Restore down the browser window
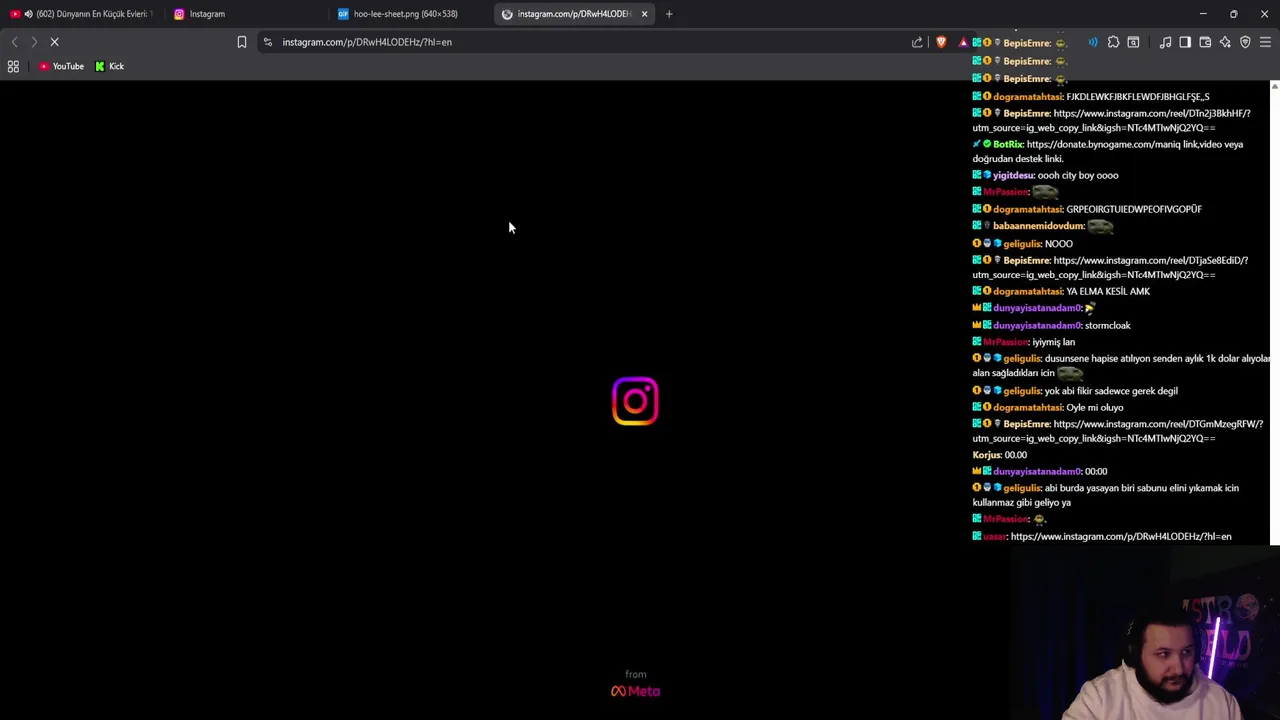1280x720 pixels. (x=1233, y=14)
